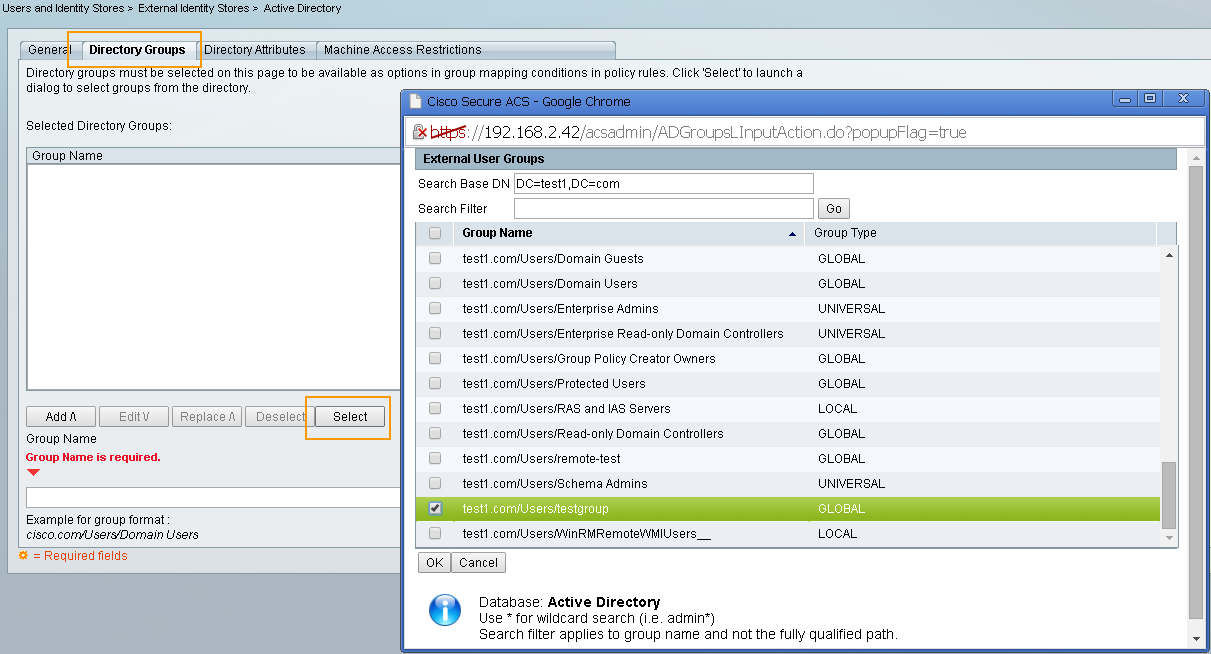Check Group Policy Creator Owners checkbox
This screenshot has width=1211, height=654.
click(x=435, y=358)
